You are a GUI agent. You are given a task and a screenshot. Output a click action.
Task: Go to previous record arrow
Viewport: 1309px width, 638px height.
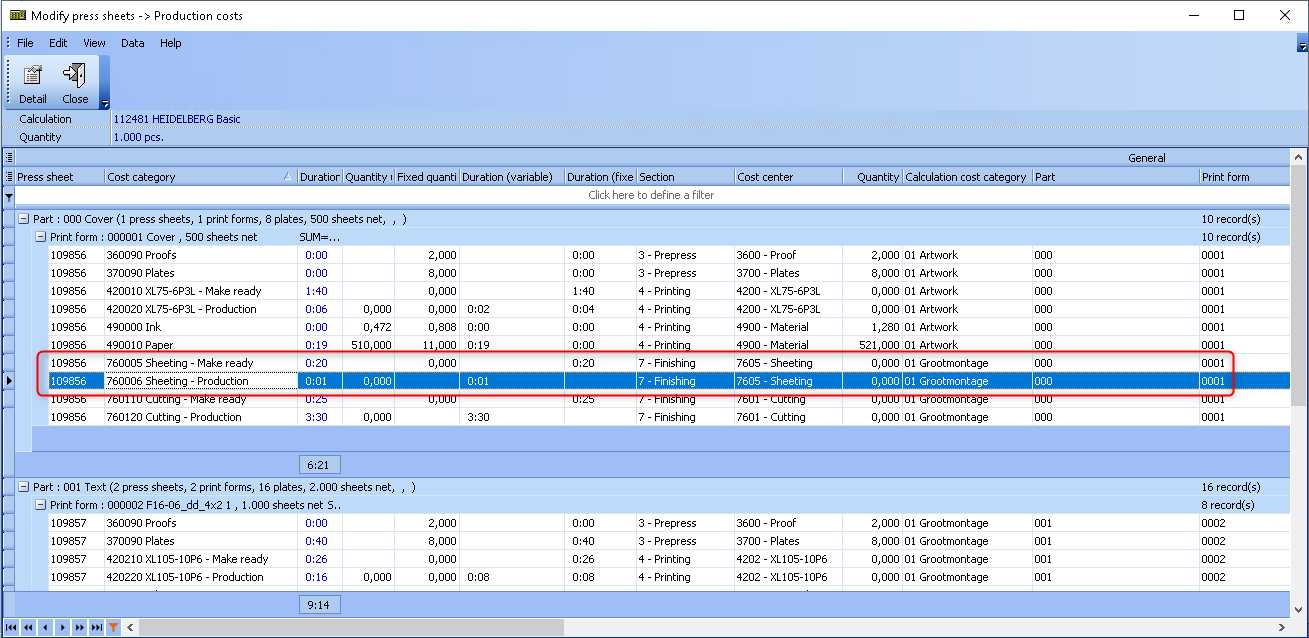(45, 627)
